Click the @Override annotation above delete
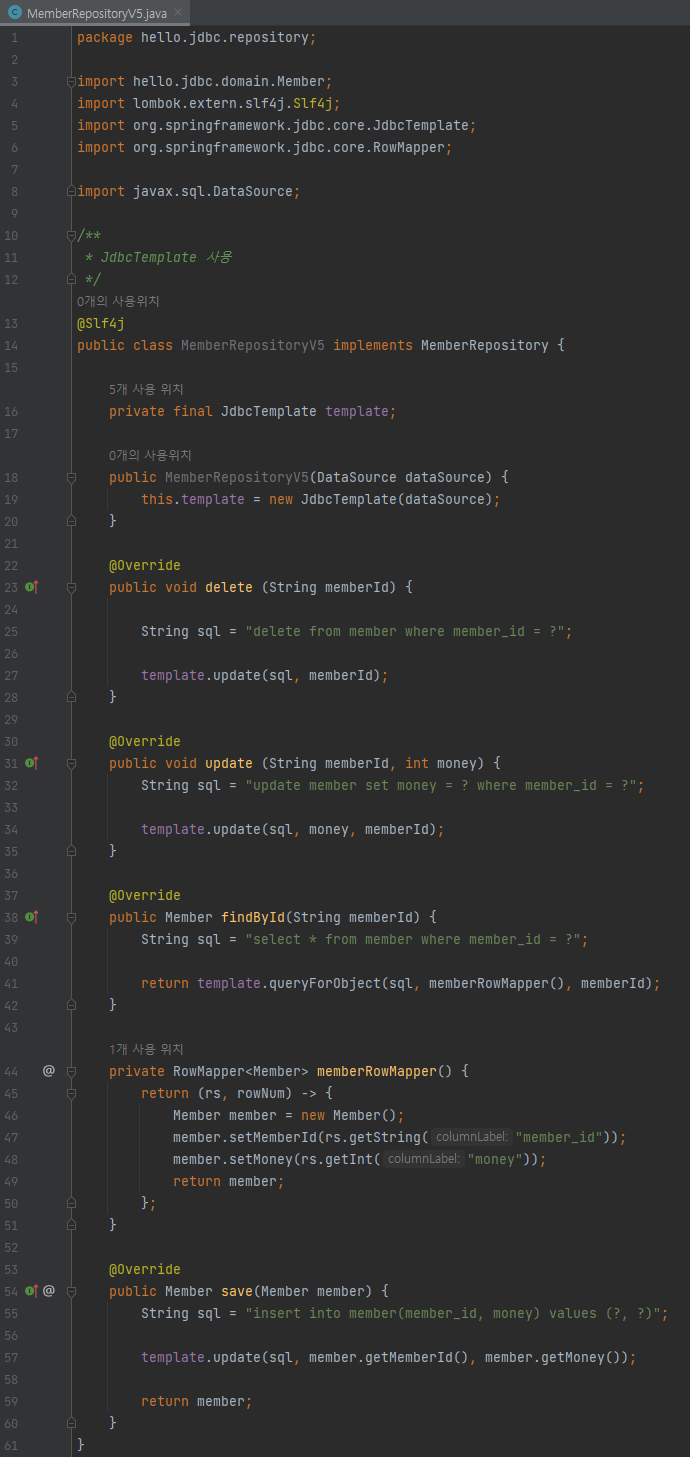 coord(145,565)
